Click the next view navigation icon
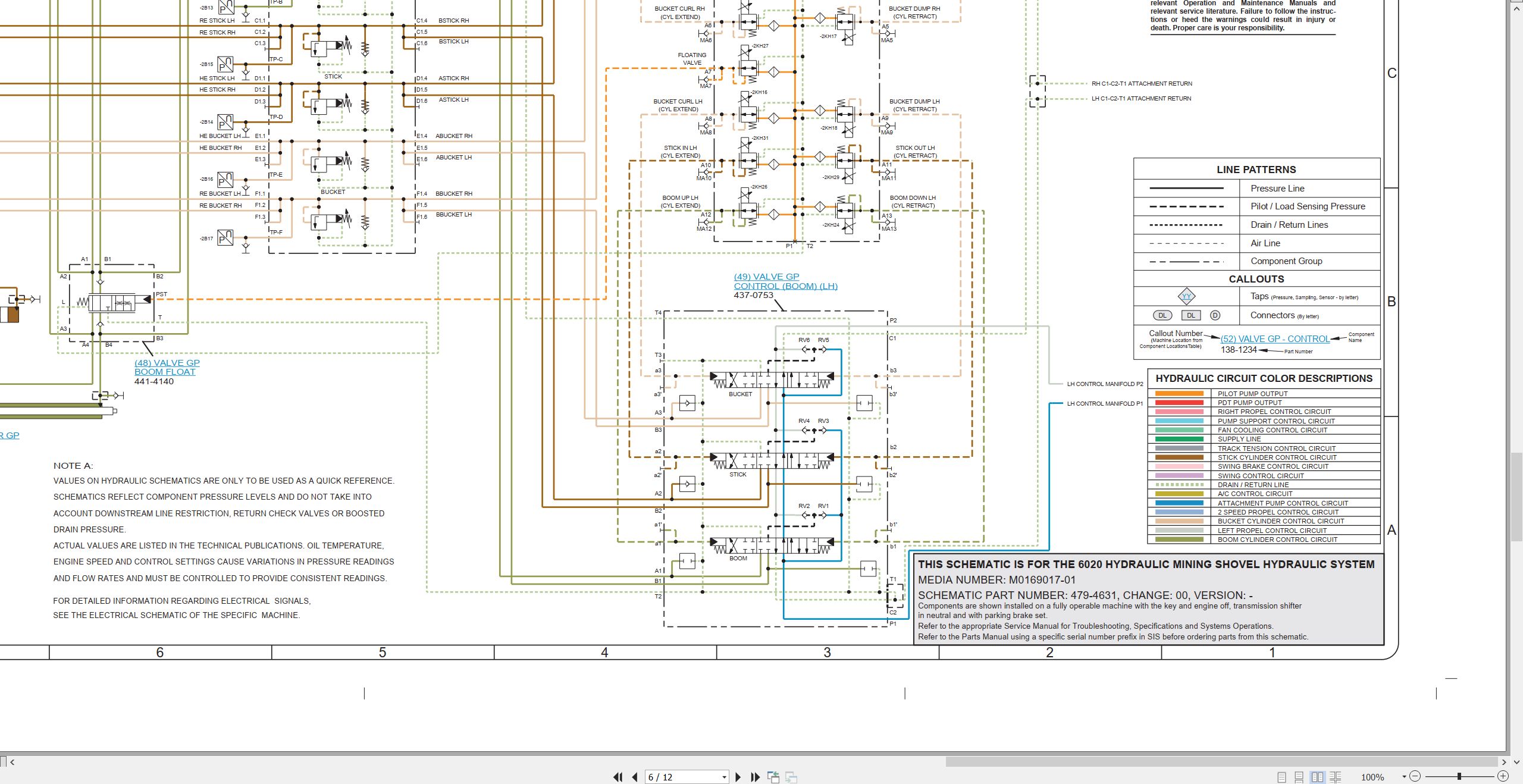The width and height of the screenshot is (1523, 784). click(x=791, y=777)
